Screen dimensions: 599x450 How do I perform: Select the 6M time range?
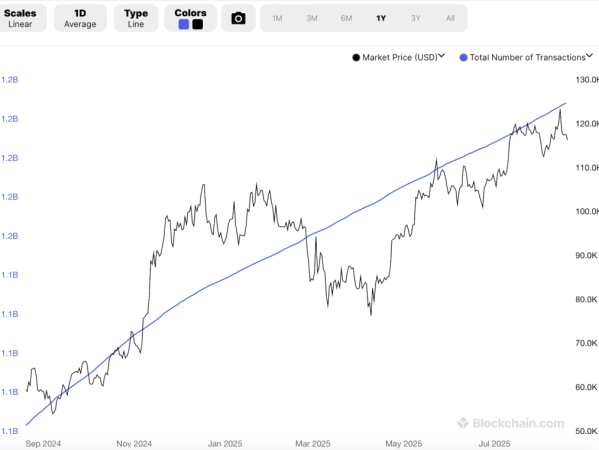[x=346, y=18]
